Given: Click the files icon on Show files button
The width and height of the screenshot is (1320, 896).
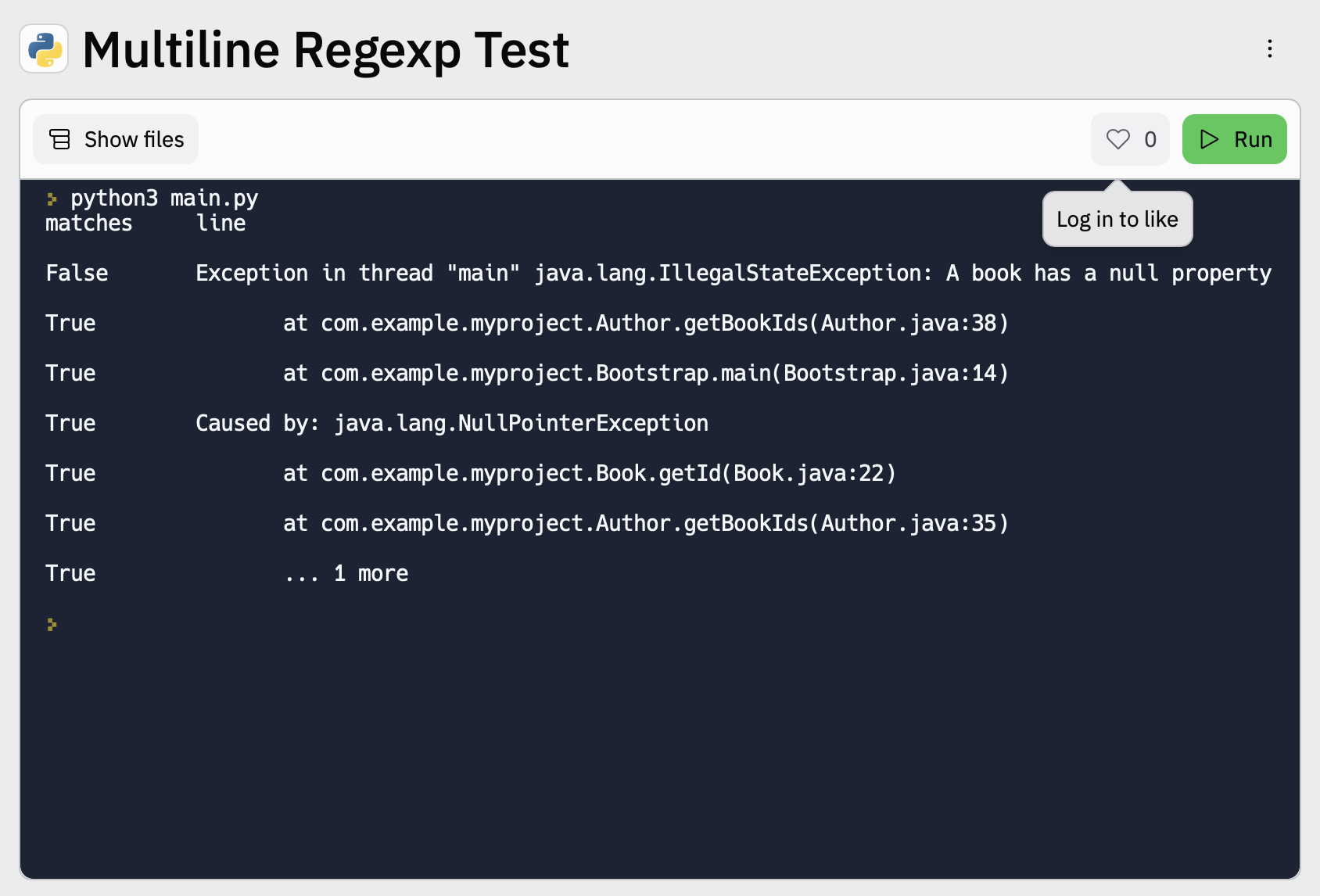Looking at the screenshot, I should [x=59, y=138].
